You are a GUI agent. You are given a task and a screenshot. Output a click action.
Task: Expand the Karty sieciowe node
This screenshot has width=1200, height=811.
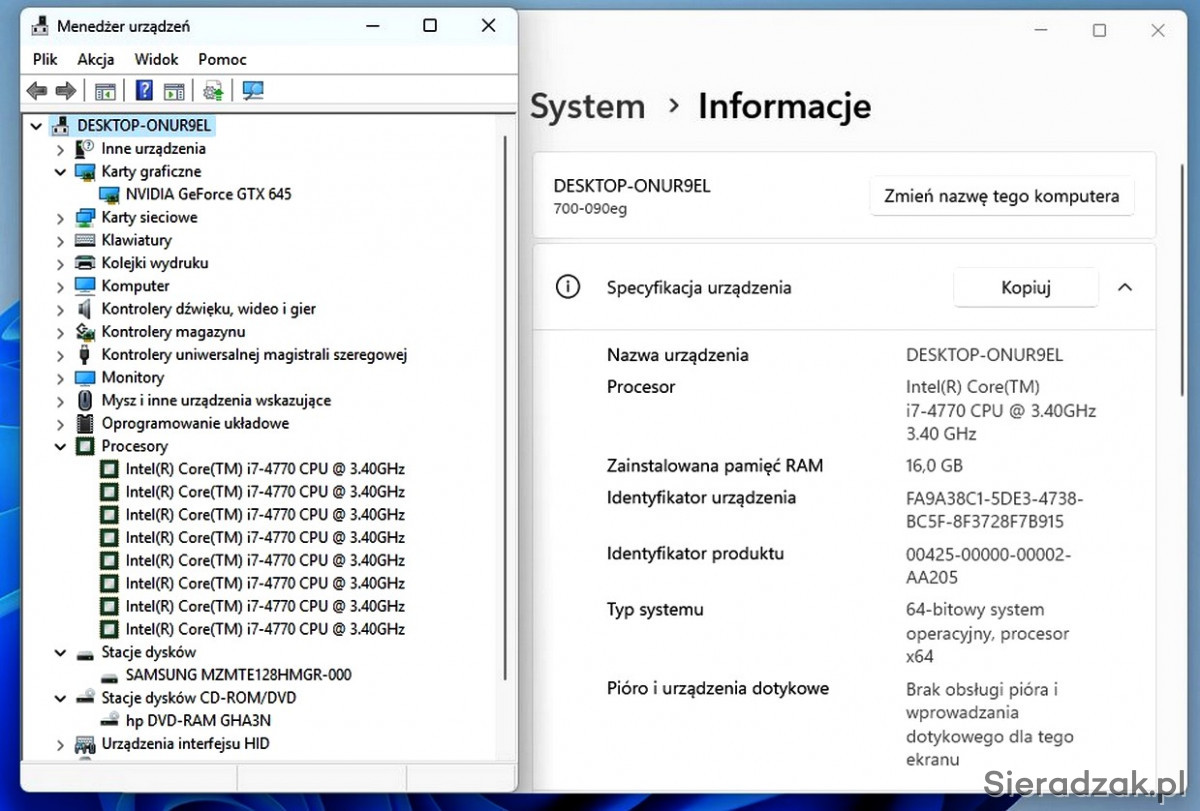point(61,218)
